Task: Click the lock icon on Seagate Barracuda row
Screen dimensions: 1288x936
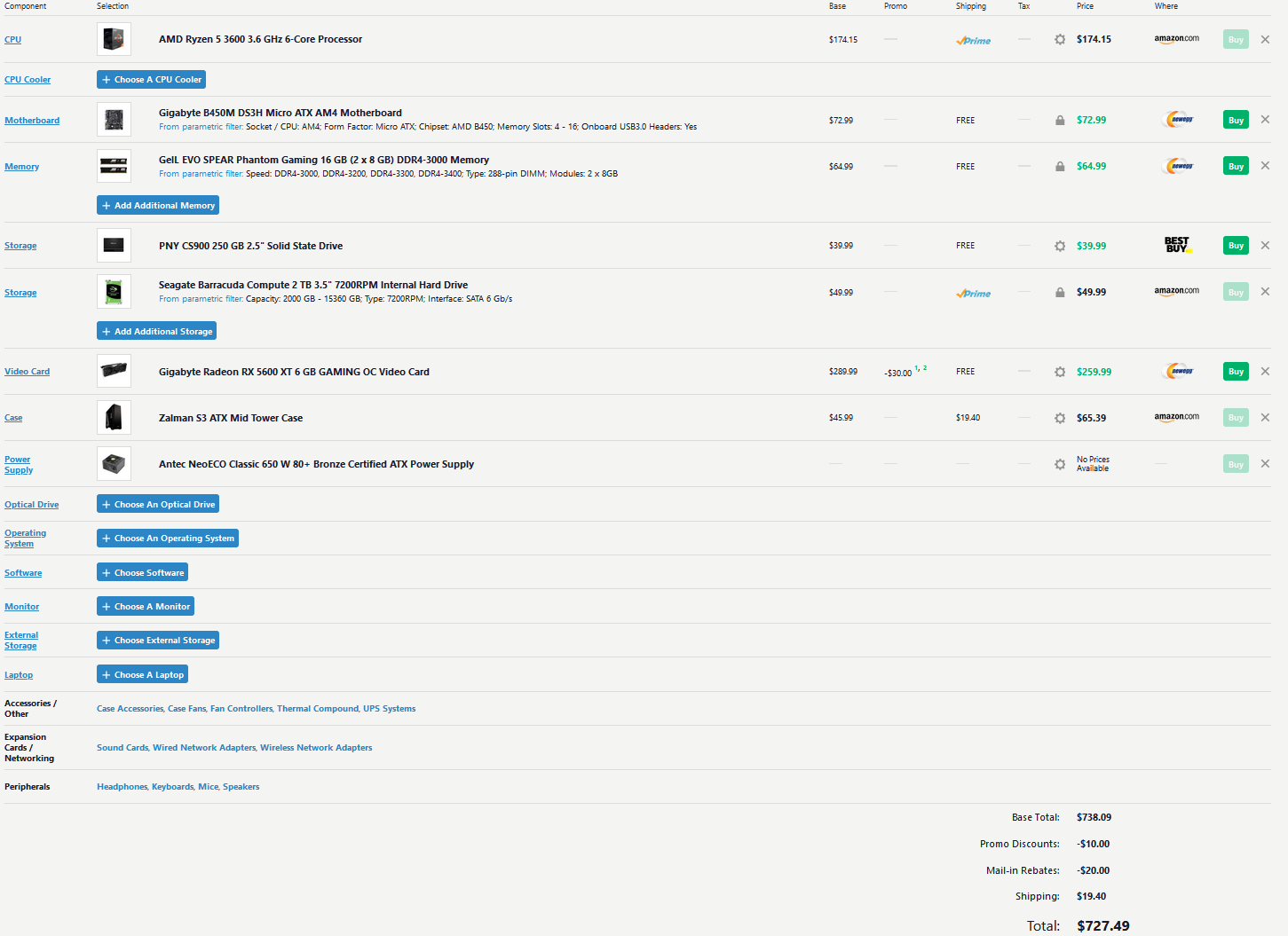Action: point(1059,293)
